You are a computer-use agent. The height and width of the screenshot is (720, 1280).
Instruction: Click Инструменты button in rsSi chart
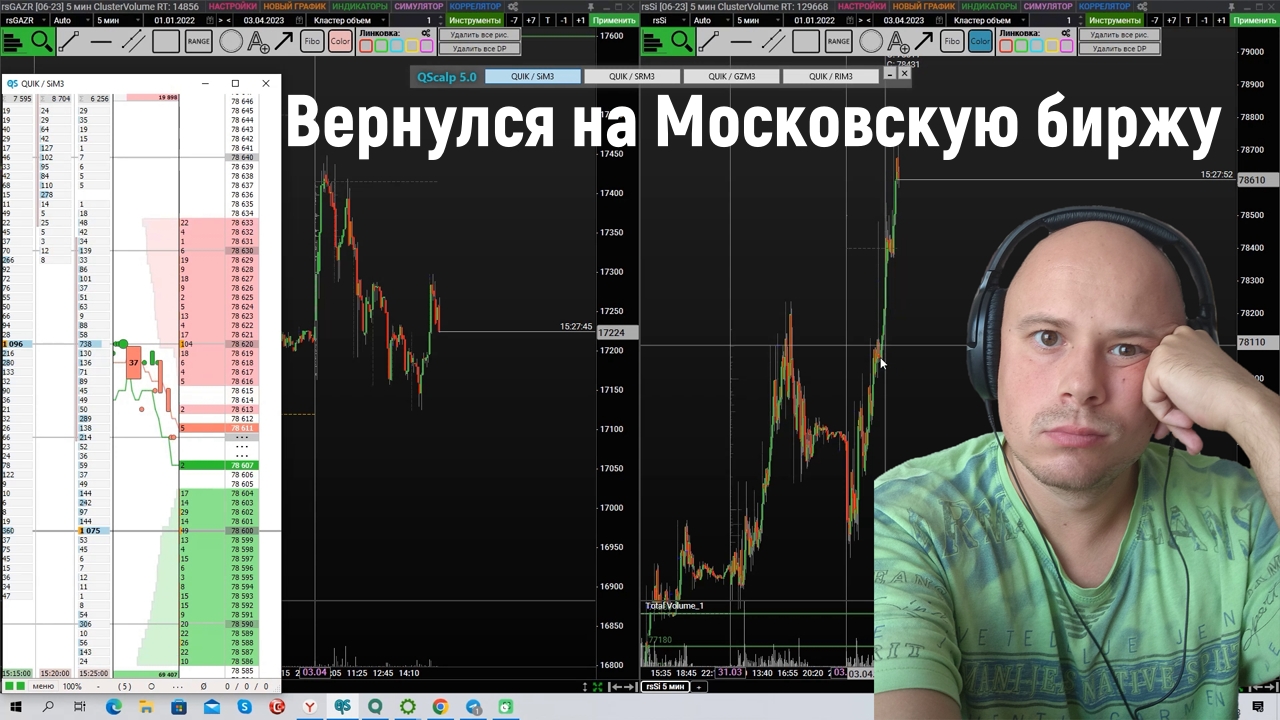pos(1115,20)
